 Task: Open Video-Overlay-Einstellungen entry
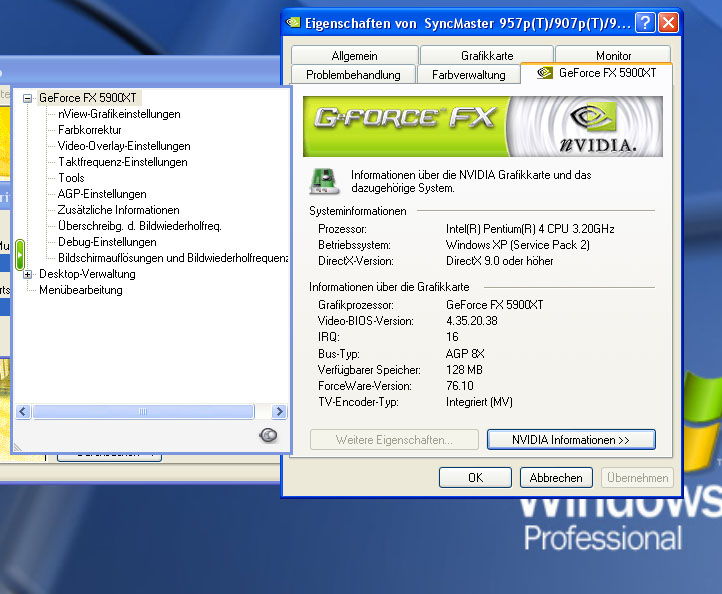[x=124, y=146]
